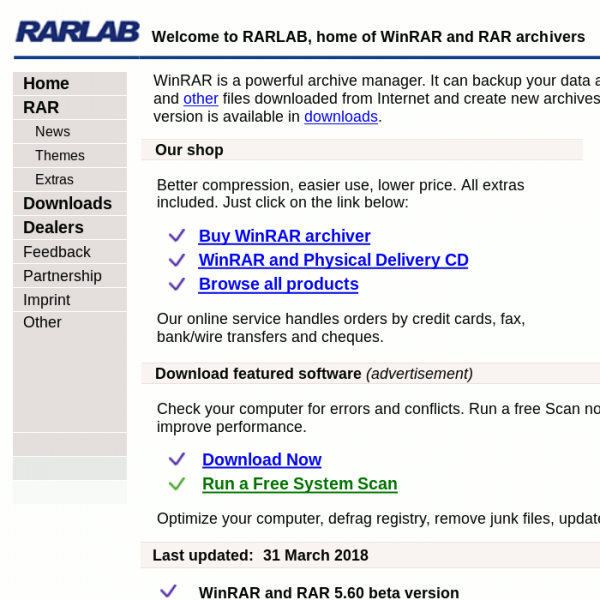Click checkmark beside 5.60 beta version
Viewport: 600px width, 600px height.
168,591
